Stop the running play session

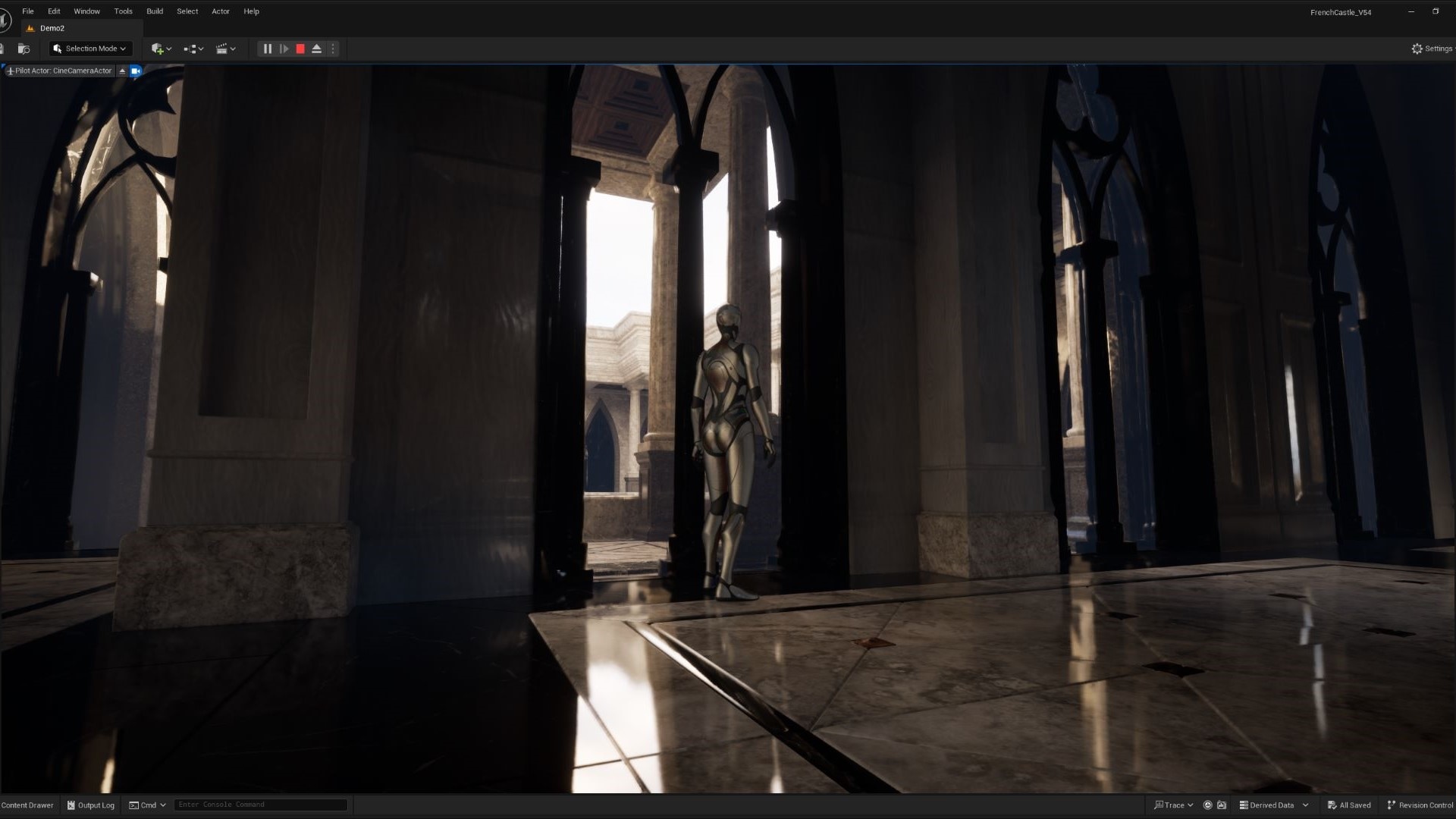[300, 49]
